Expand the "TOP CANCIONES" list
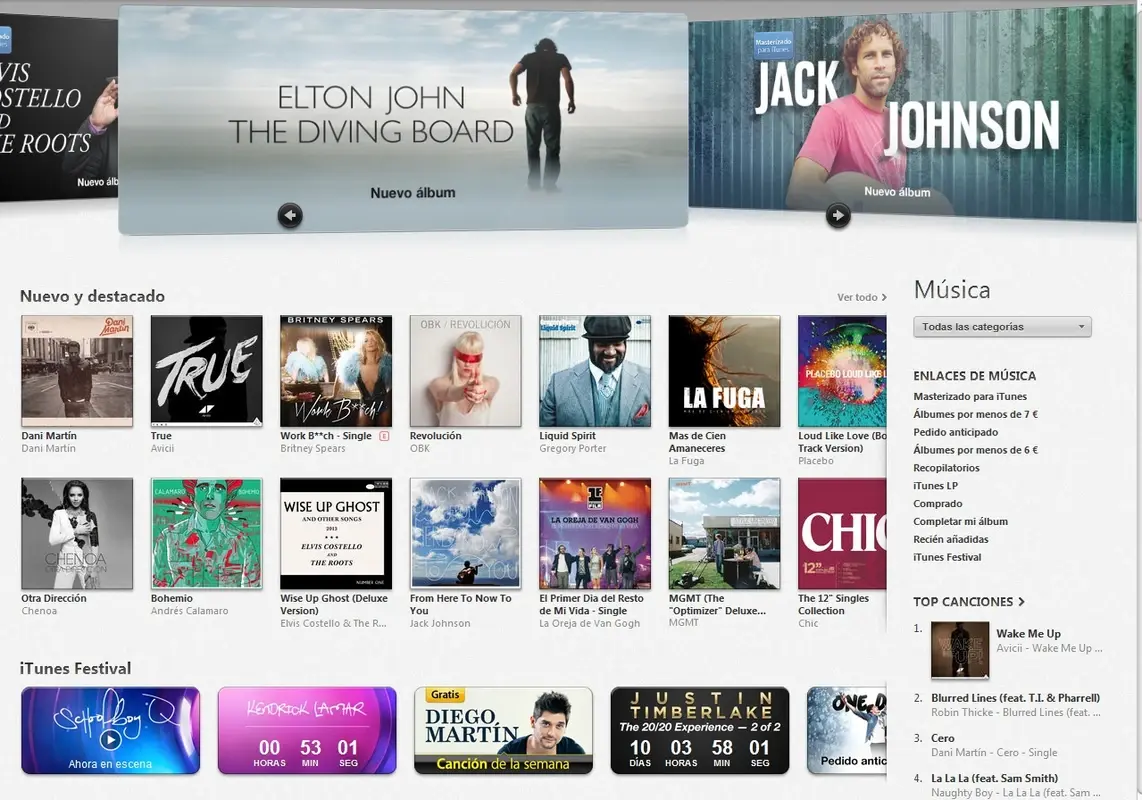Screen dimensions: 1142x800 click(x=968, y=601)
